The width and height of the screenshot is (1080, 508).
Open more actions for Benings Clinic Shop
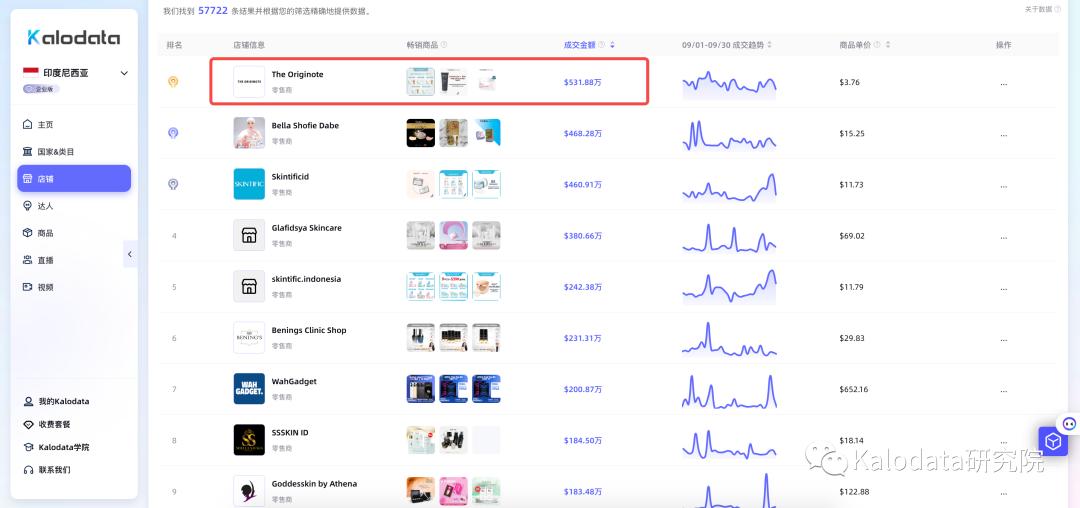[1004, 338]
